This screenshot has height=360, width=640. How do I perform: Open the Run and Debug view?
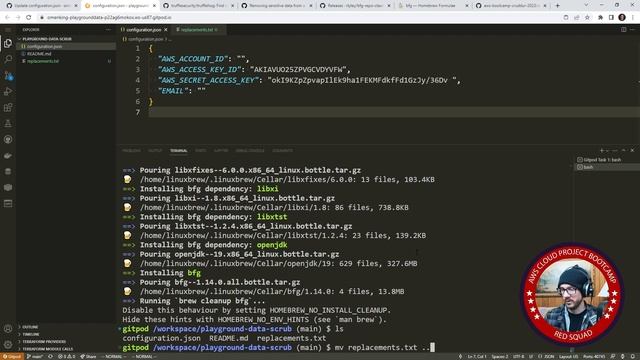click(x=8, y=91)
